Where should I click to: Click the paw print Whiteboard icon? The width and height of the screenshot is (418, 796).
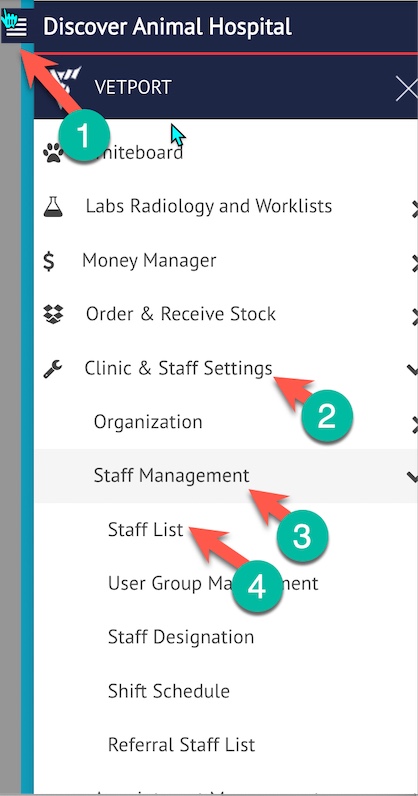53,152
